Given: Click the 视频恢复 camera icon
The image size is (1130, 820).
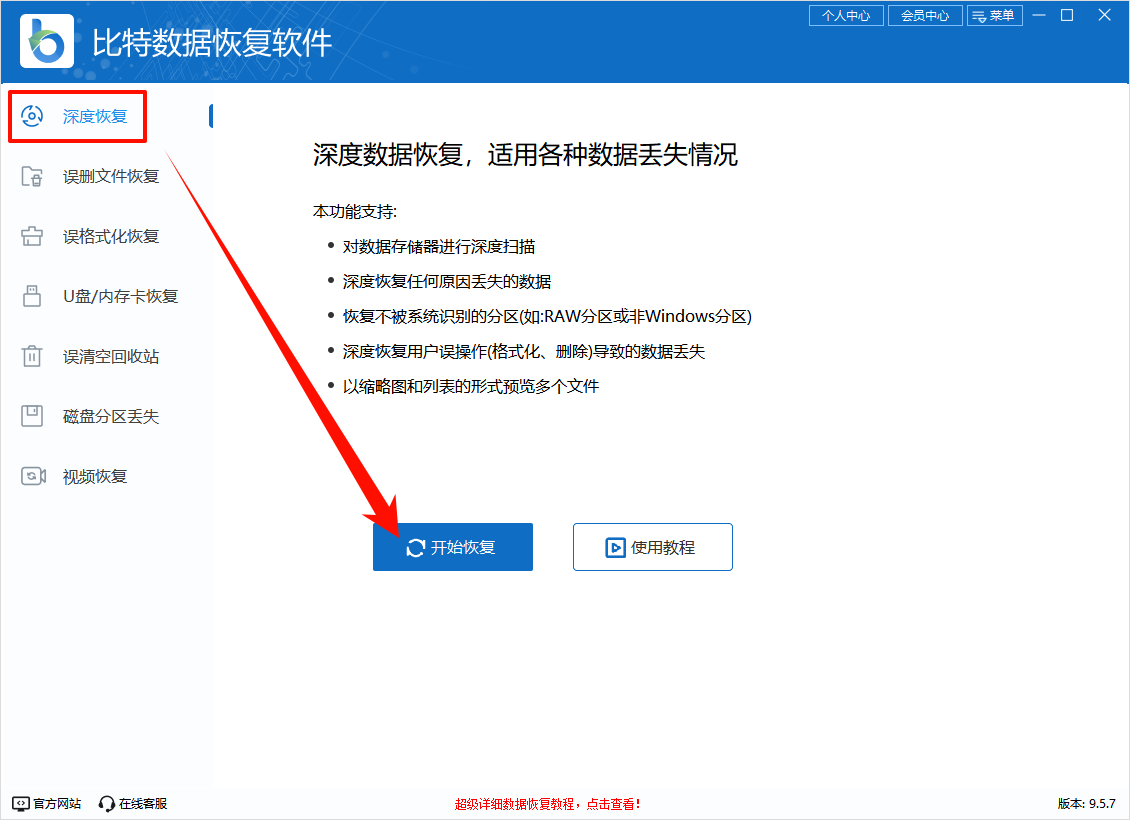Looking at the screenshot, I should [x=33, y=476].
